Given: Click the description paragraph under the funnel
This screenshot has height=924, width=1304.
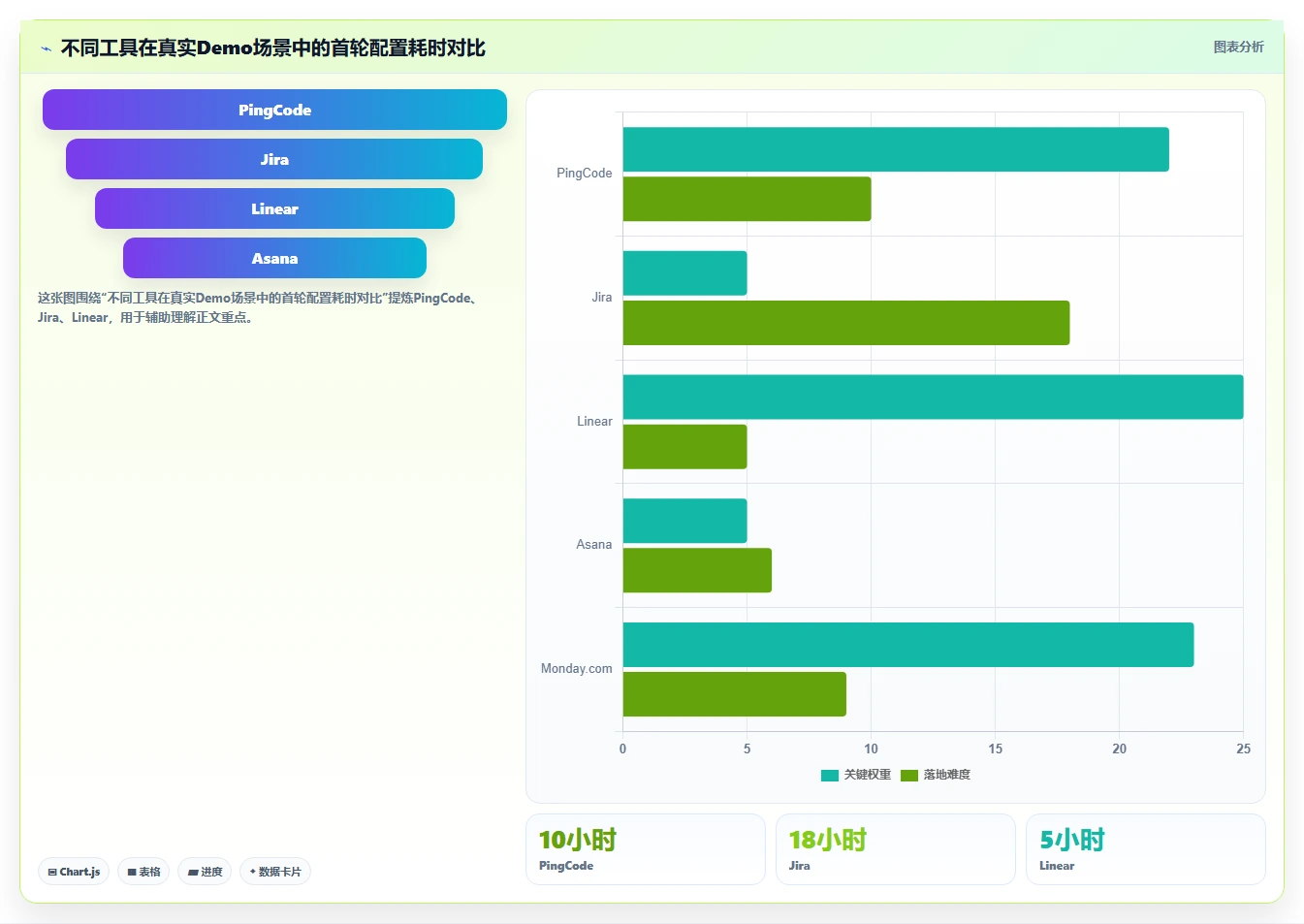Looking at the screenshot, I should tap(259, 307).
